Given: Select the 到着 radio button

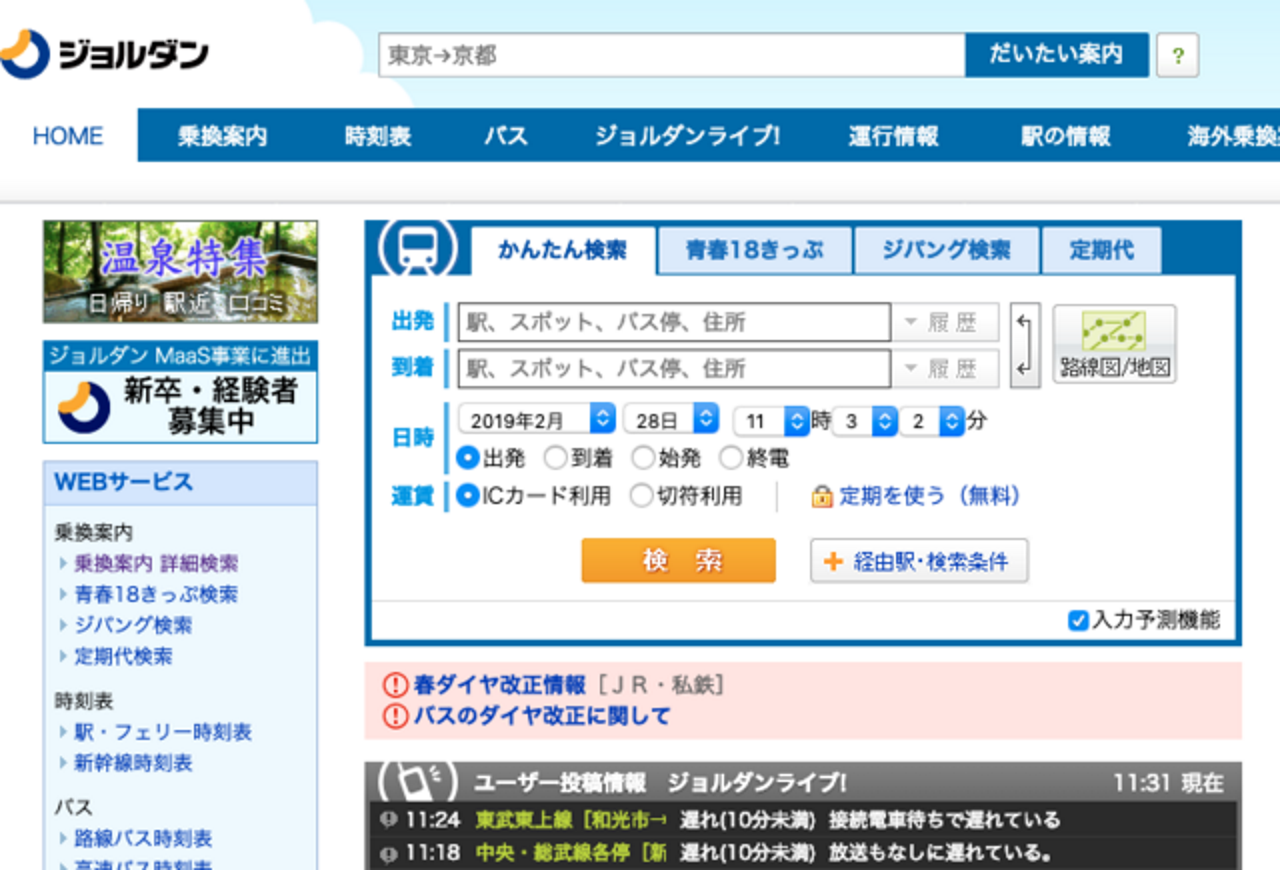Looking at the screenshot, I should (554, 458).
